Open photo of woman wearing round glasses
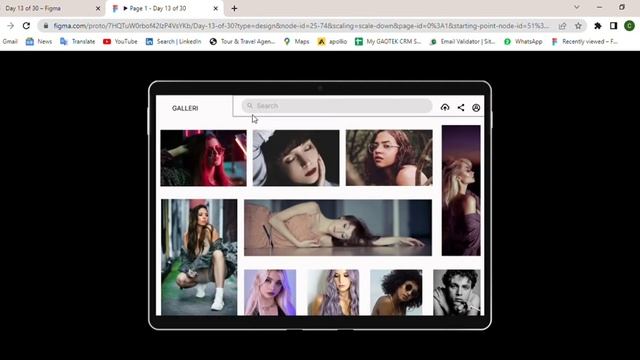Image resolution: width=640 pixels, height=360 pixels. pos(389,158)
